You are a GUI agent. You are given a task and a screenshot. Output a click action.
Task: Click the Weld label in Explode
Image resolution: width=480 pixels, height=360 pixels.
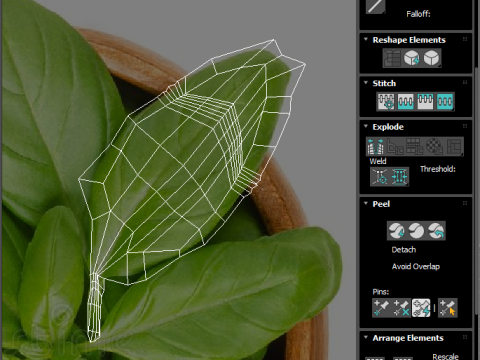[x=378, y=161]
